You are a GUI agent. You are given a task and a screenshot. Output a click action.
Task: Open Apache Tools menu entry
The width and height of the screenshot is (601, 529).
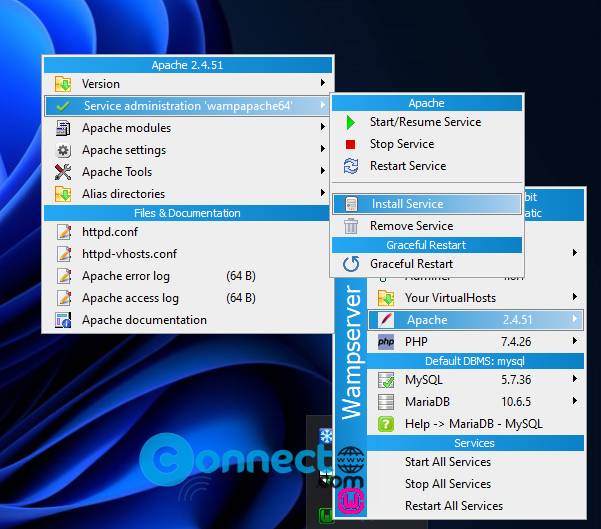187,172
